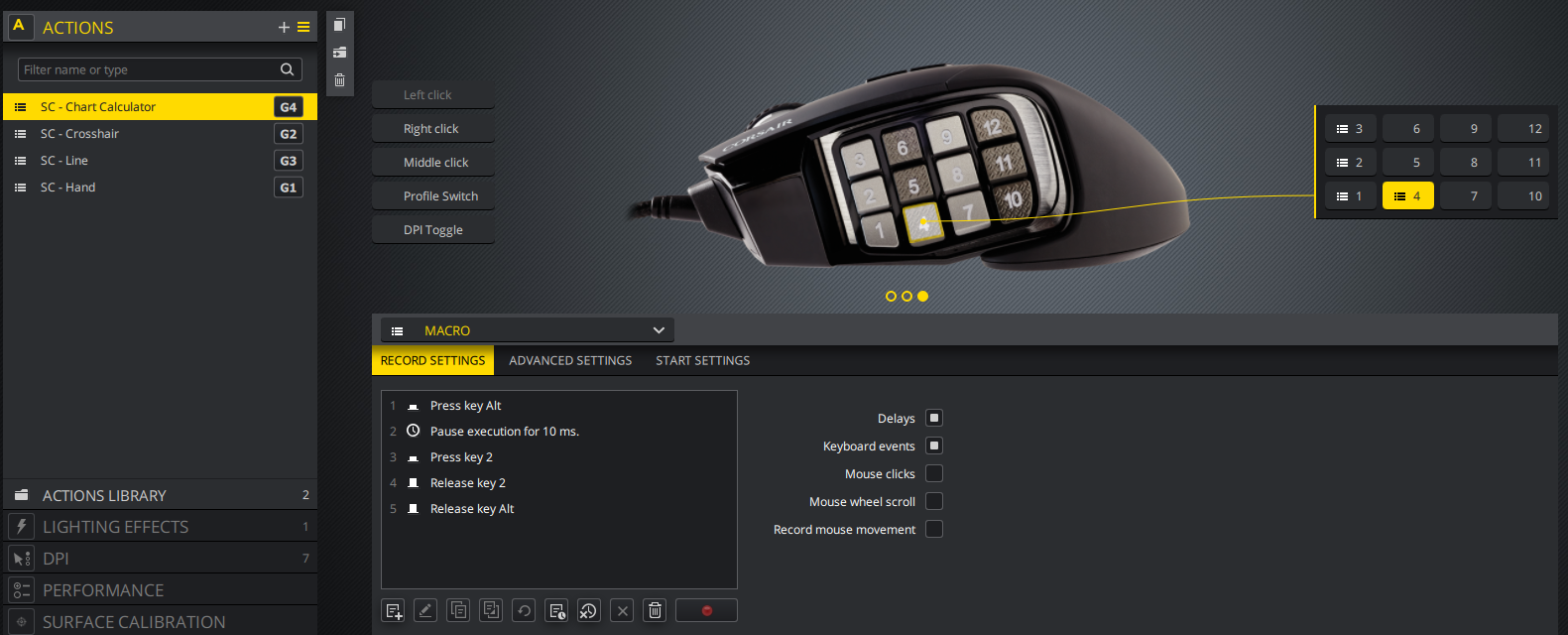Switch to the Advanced Settings tab
1568x635 pixels.
click(x=570, y=360)
